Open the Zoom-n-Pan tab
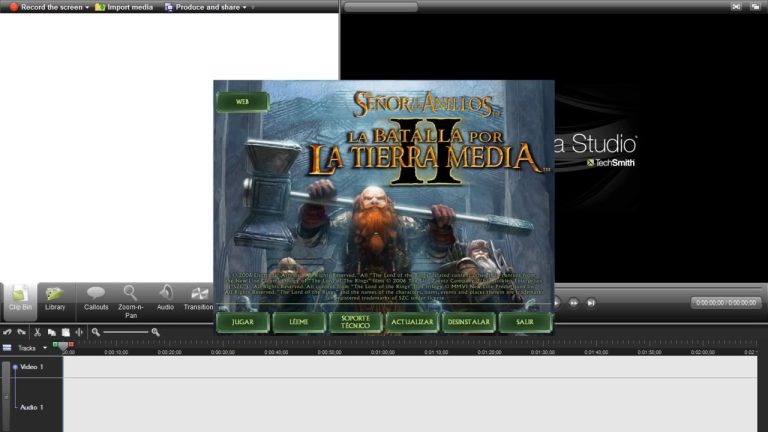 coord(130,302)
